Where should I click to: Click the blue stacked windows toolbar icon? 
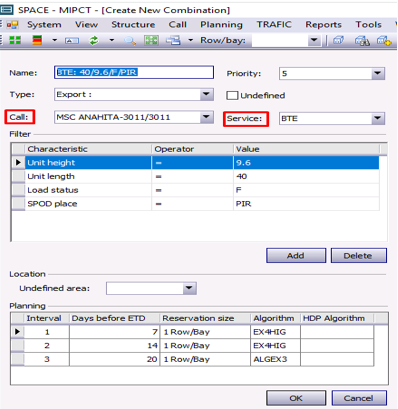click(x=173, y=41)
